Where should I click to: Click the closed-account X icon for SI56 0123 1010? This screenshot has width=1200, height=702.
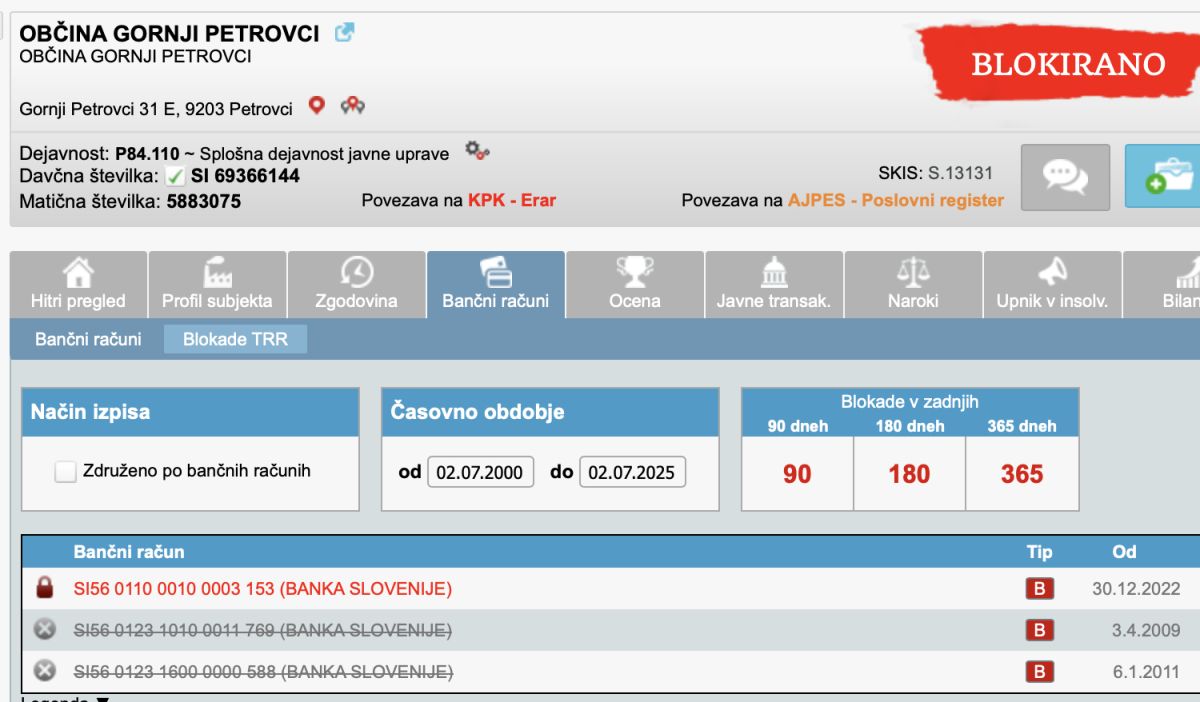[x=44, y=630]
